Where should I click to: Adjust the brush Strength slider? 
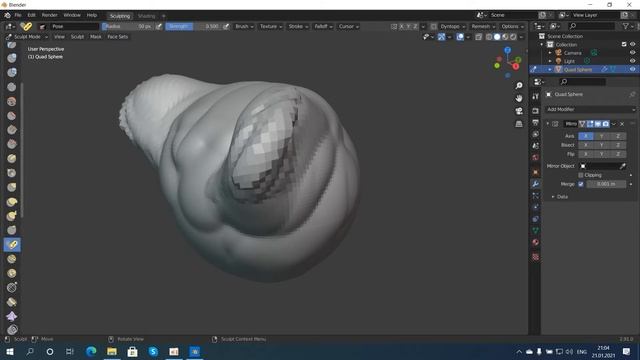(x=193, y=27)
